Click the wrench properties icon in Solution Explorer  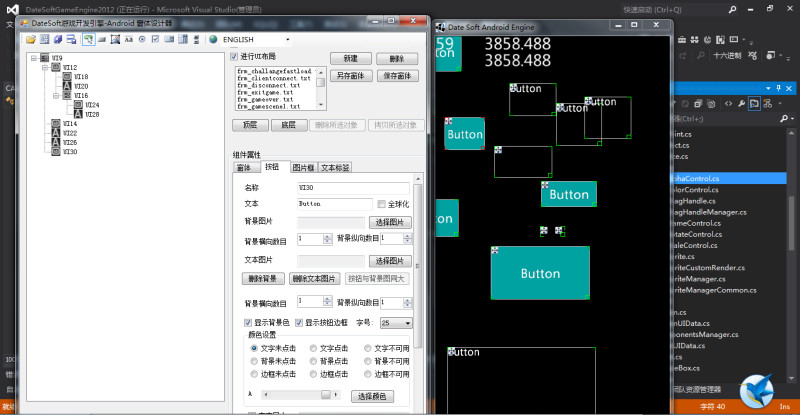tap(739, 104)
